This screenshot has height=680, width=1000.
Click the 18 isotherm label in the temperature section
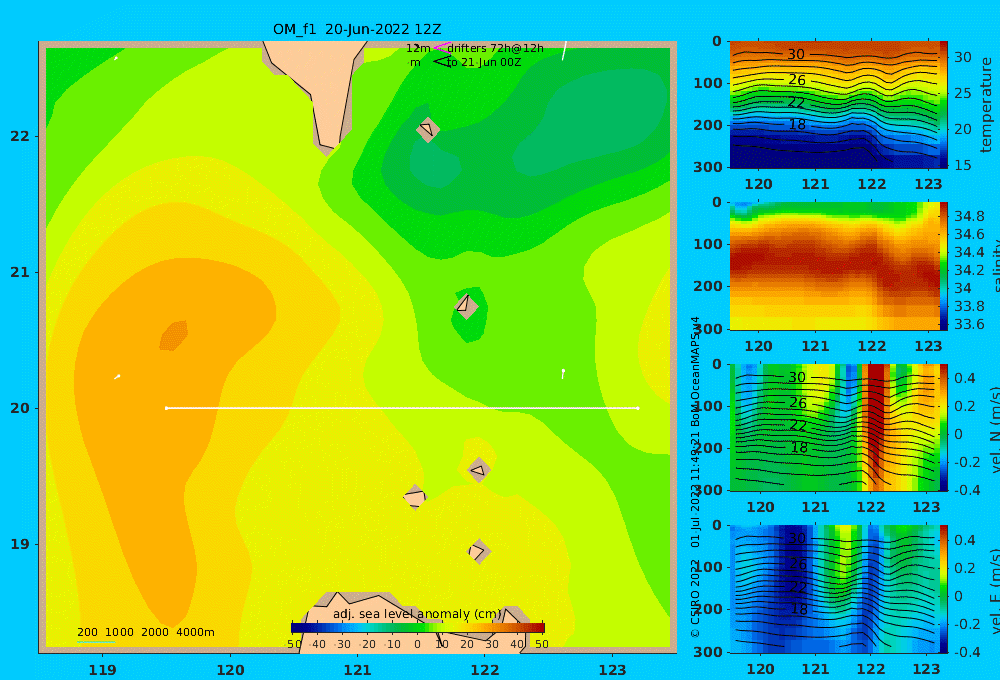[x=797, y=124]
